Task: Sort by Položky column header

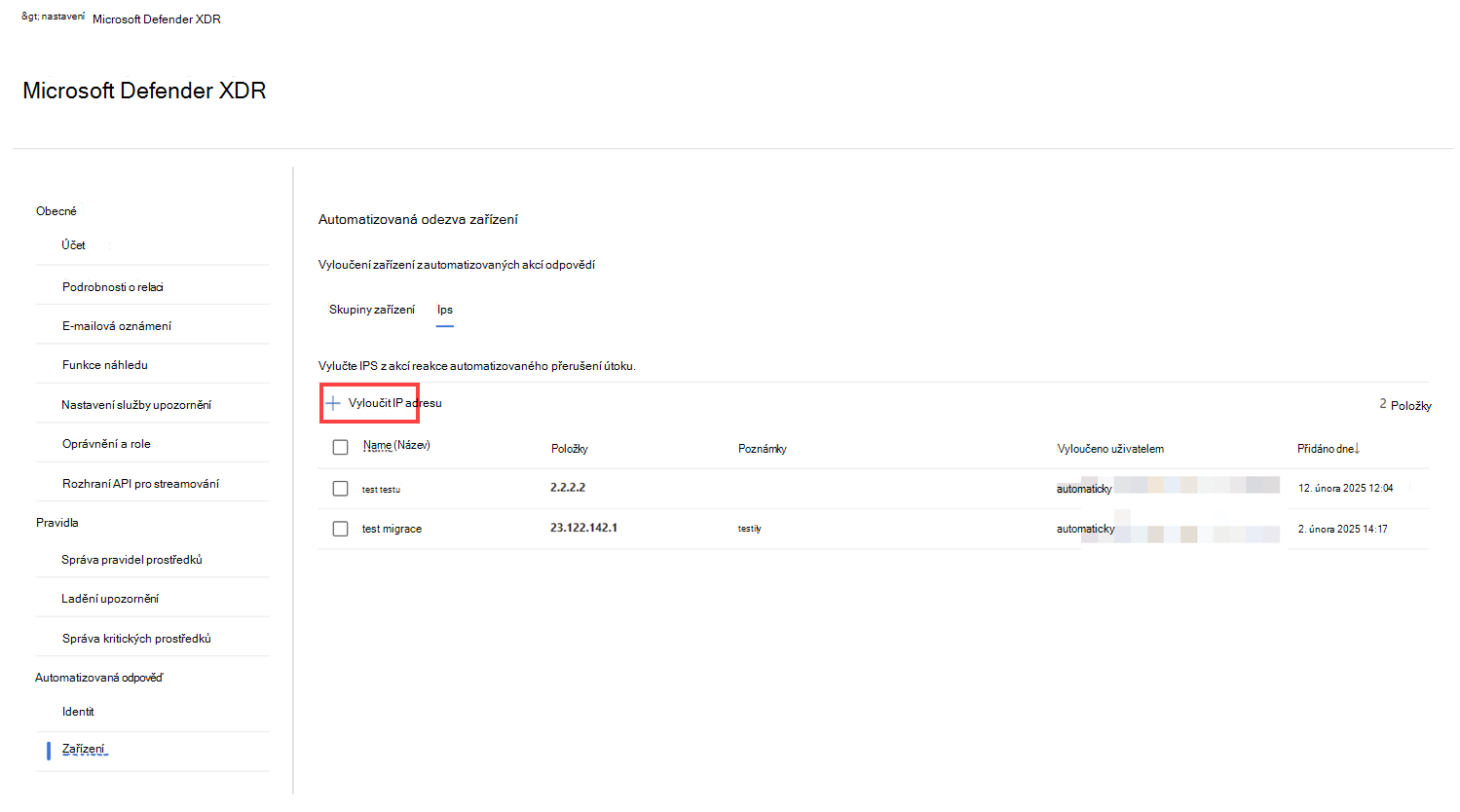Action: pyautogui.click(x=570, y=449)
